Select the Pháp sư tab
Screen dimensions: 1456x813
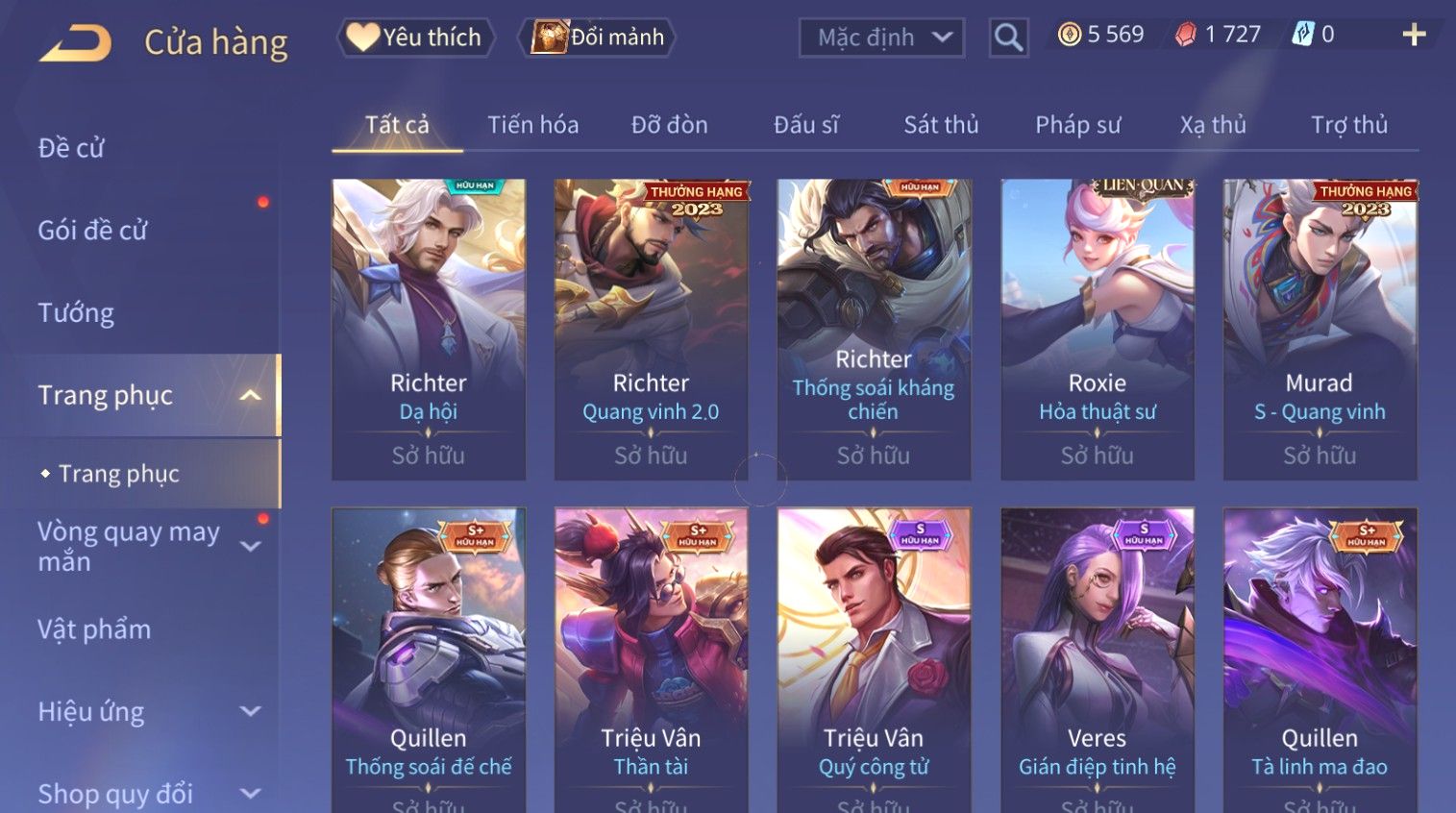point(1077,125)
